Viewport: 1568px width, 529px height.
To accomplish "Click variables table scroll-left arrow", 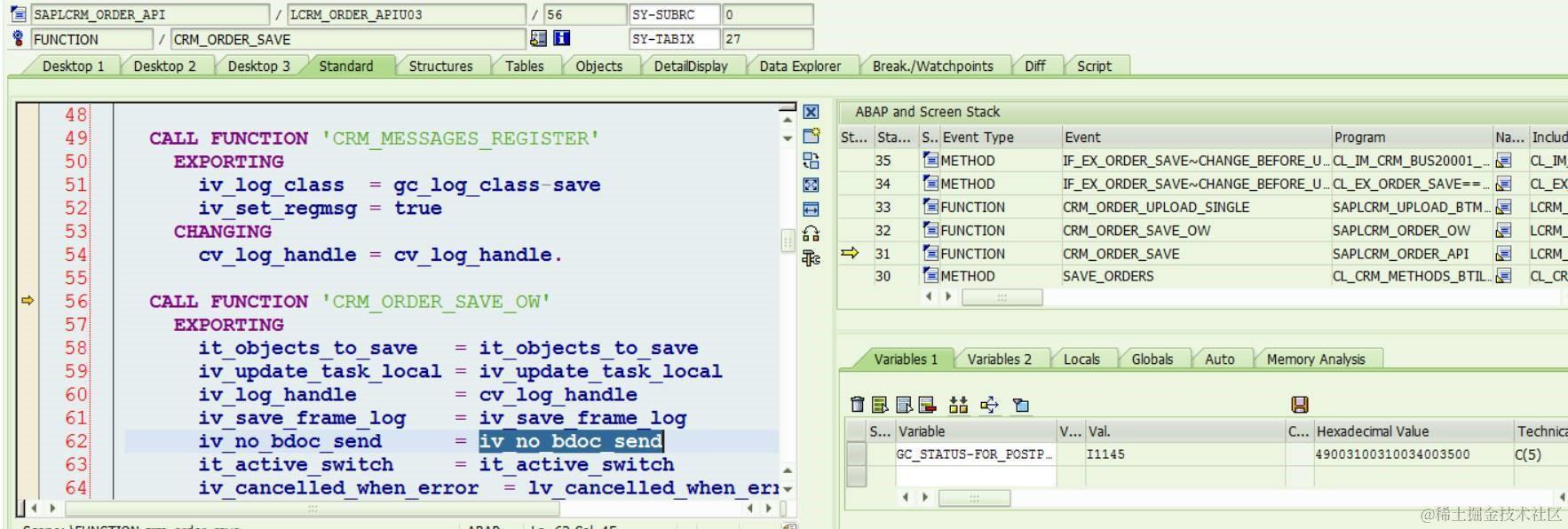I will [905, 497].
